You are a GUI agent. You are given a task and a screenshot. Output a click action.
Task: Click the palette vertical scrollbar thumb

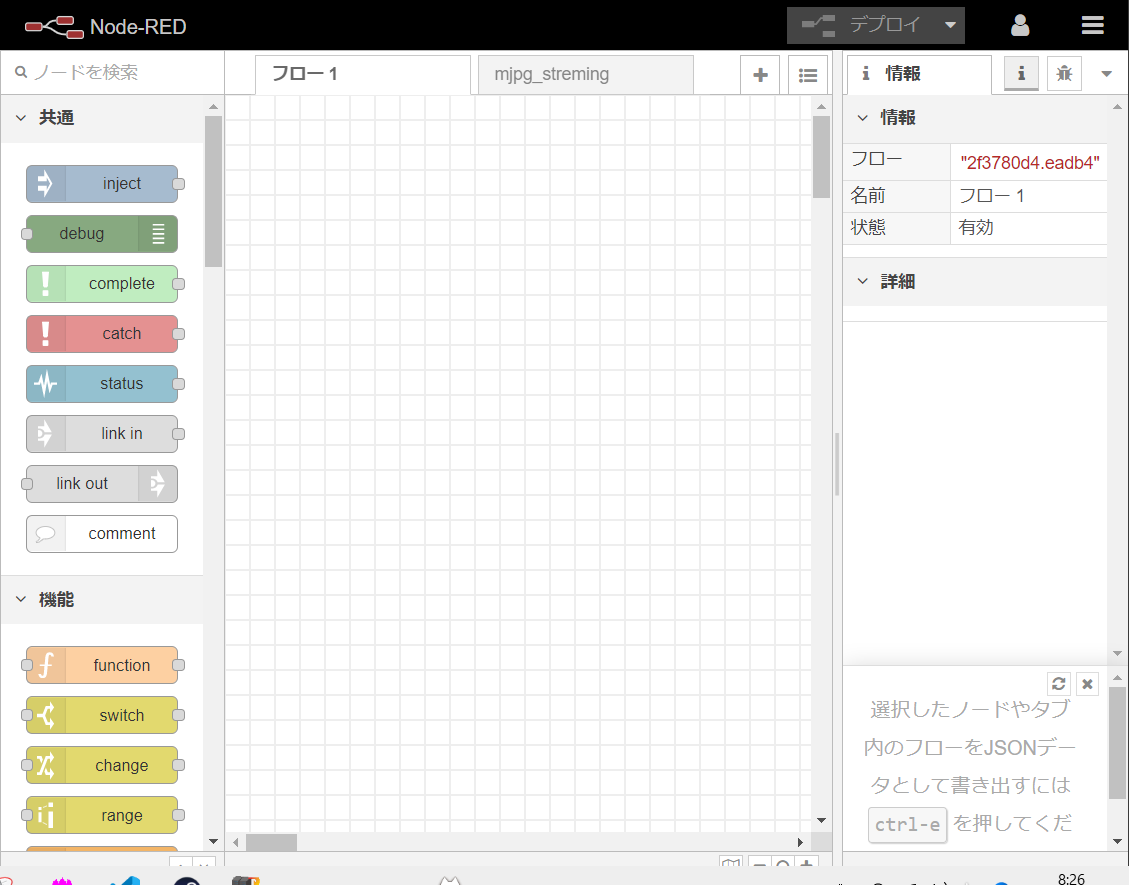213,192
